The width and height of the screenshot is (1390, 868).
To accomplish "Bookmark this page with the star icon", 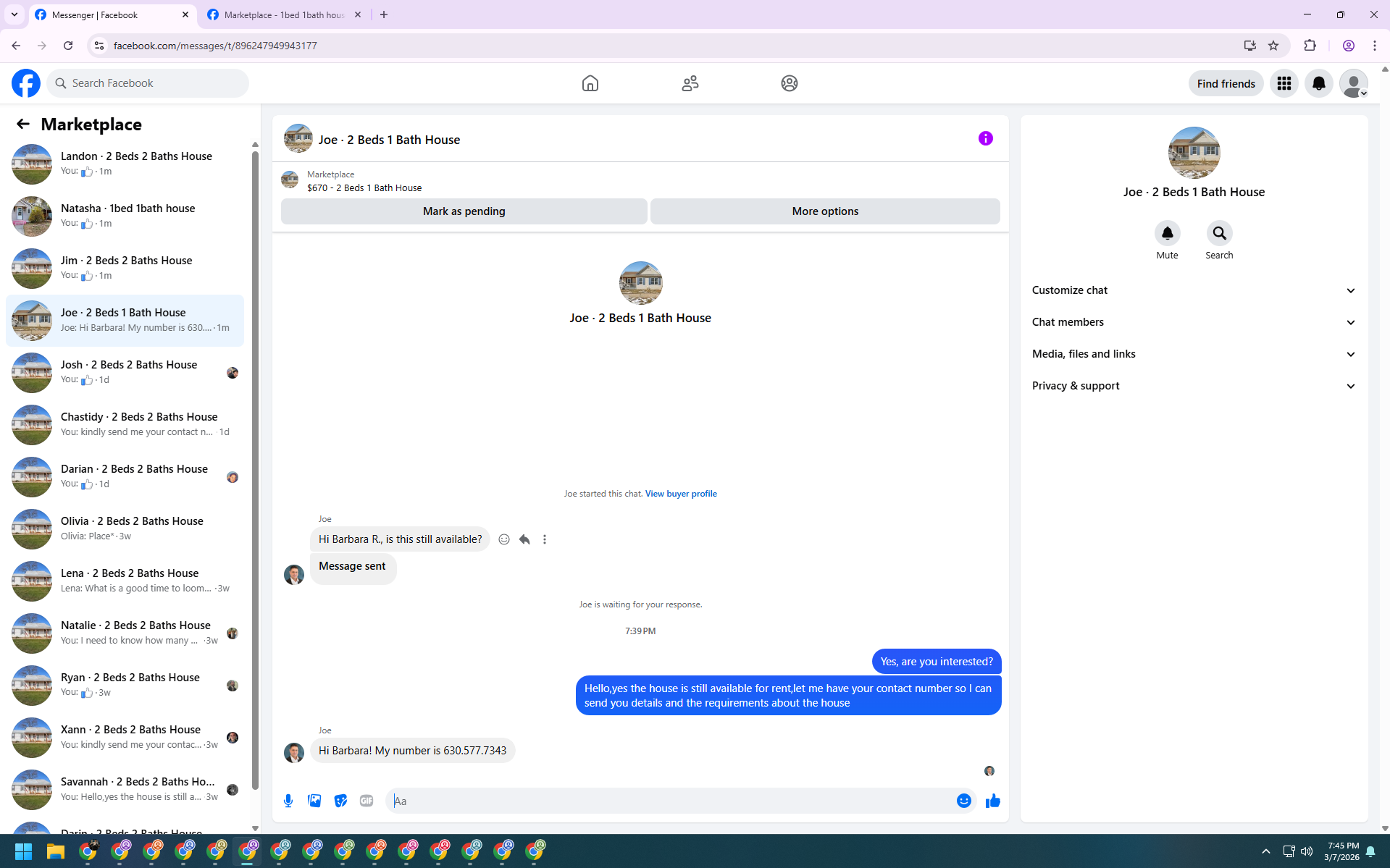I will click(1273, 46).
